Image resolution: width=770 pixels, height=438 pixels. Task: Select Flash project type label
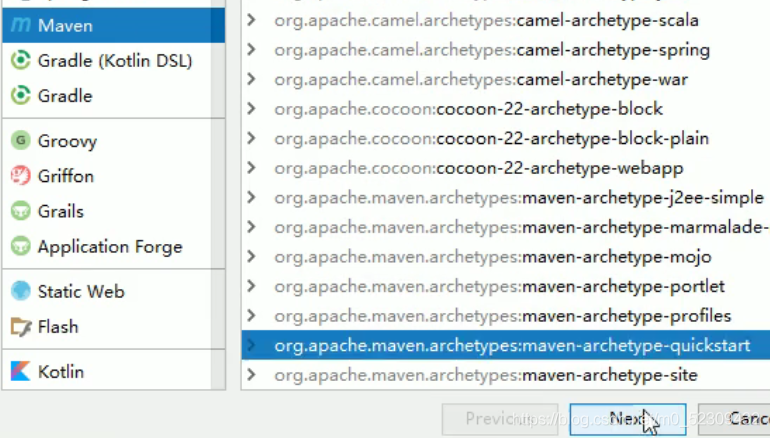tap(58, 327)
